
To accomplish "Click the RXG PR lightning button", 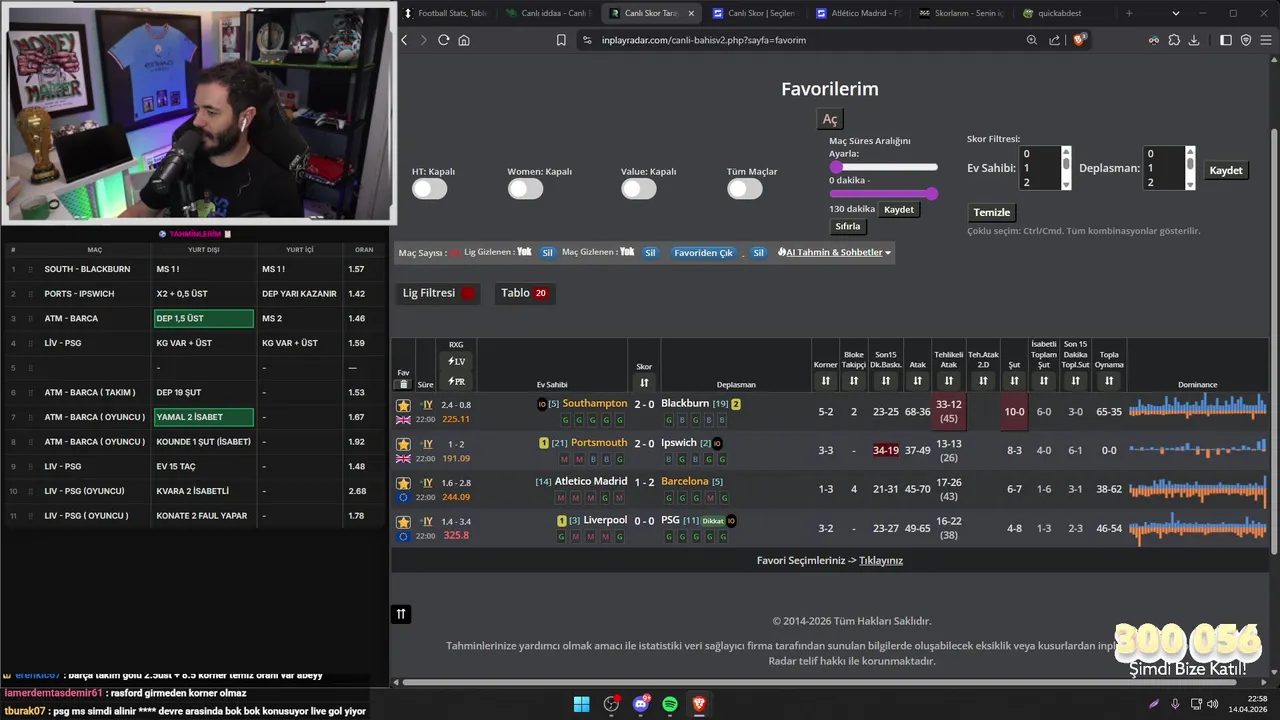I will pyautogui.click(x=456, y=381).
